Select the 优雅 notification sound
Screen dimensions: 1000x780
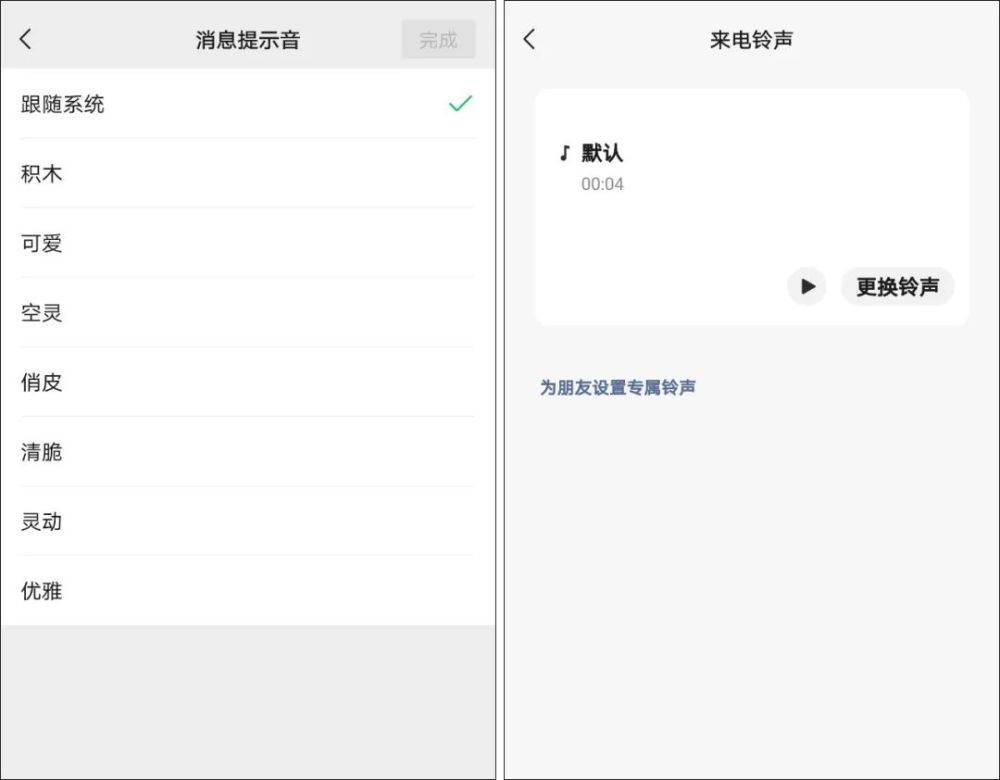pyautogui.click(x=247, y=591)
